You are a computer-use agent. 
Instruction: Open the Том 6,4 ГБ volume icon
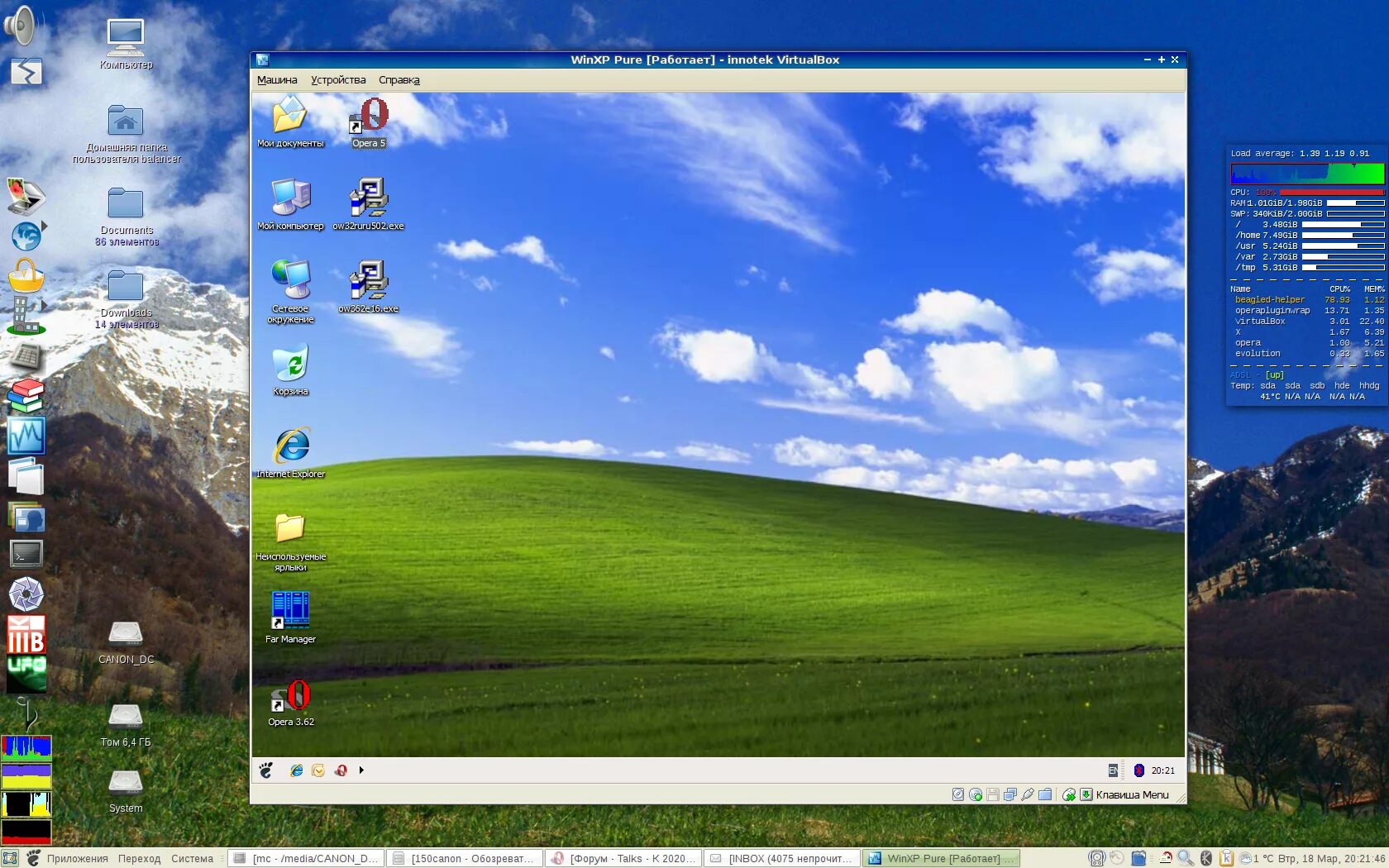(126, 725)
